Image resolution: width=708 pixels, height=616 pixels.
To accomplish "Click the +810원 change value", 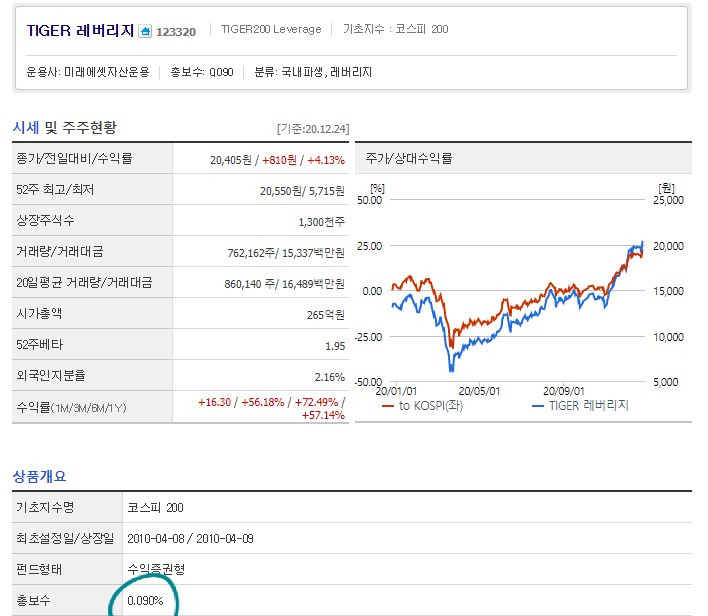I will [x=279, y=160].
